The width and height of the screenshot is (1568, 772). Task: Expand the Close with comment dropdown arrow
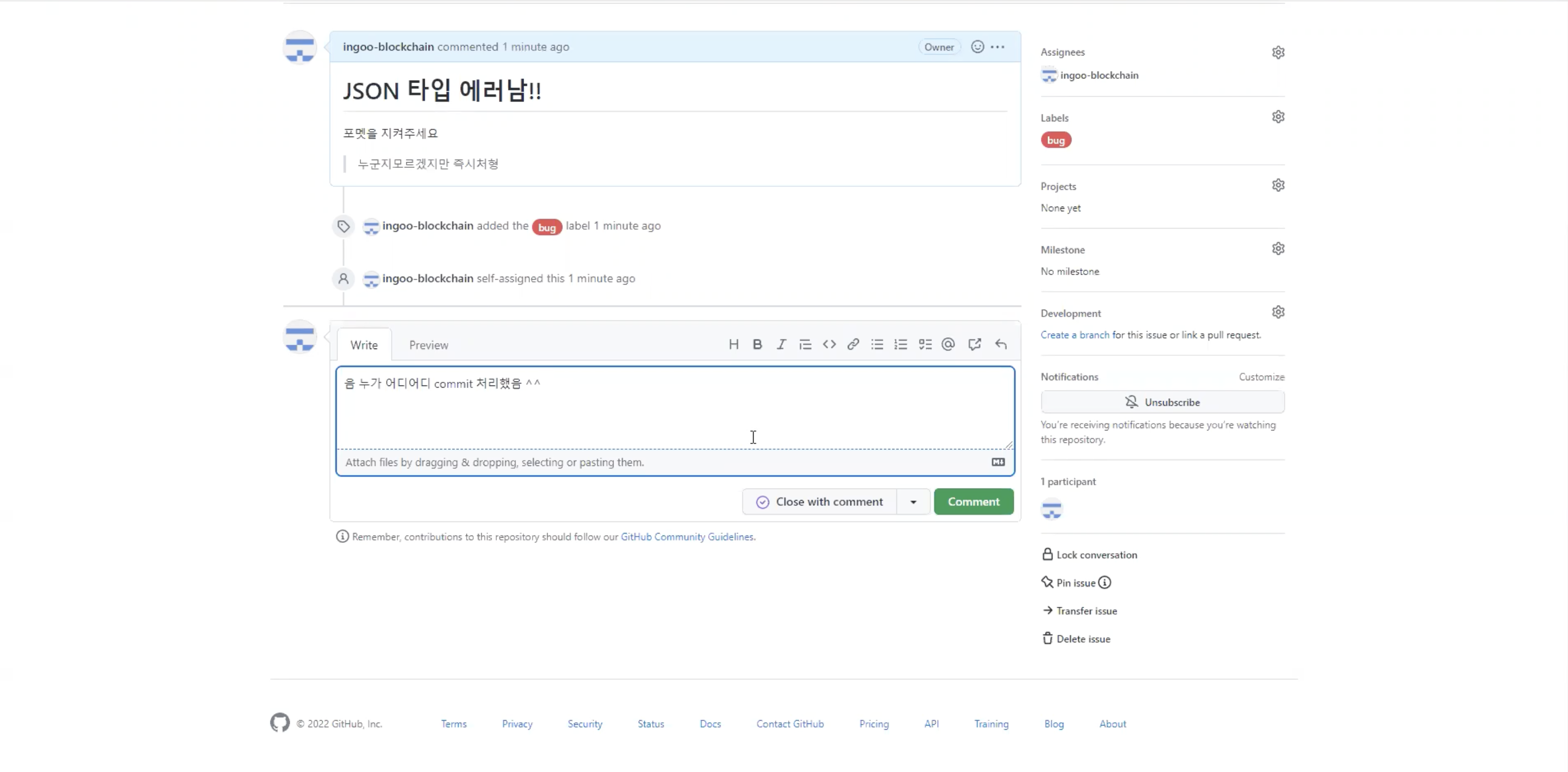click(913, 502)
